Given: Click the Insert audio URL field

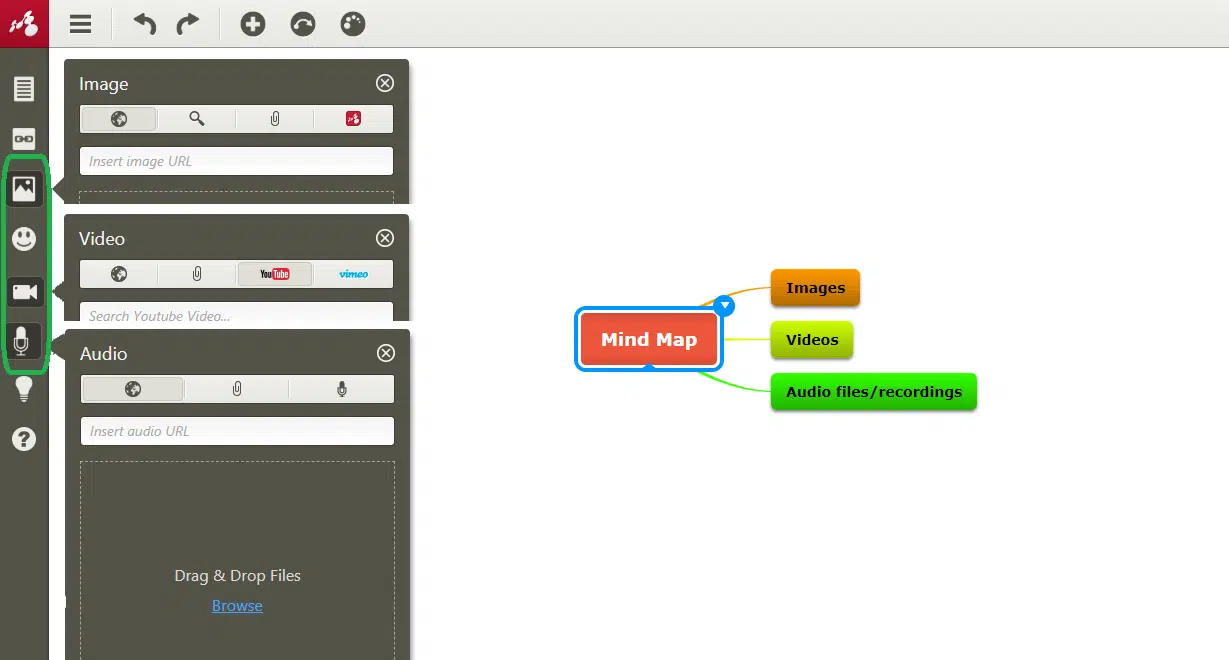Looking at the screenshot, I should click(237, 431).
